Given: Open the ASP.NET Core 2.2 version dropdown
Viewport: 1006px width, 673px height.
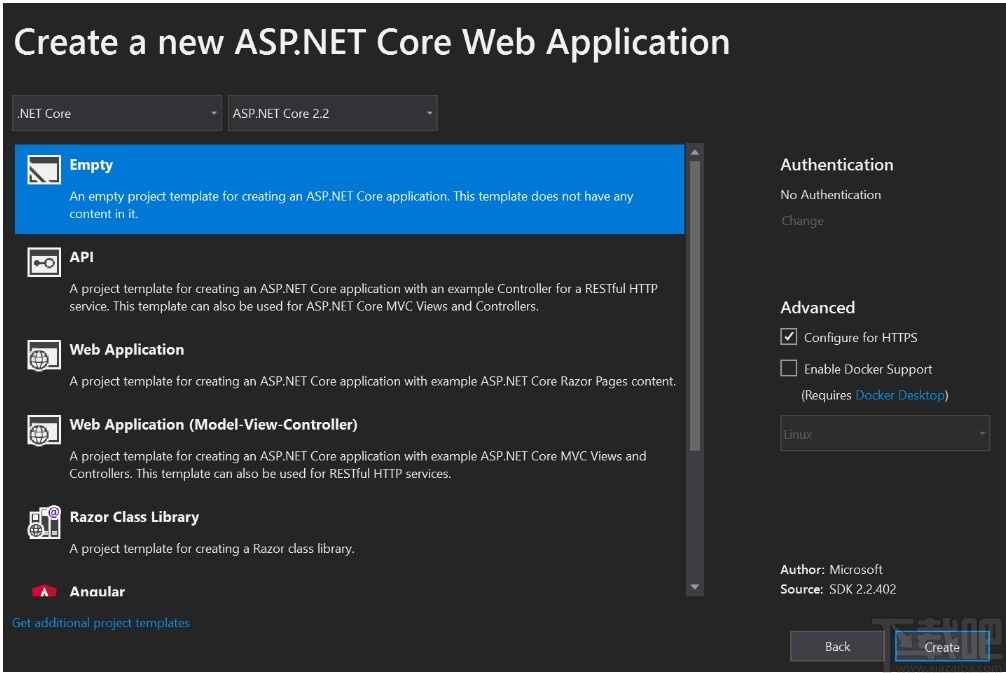Looking at the screenshot, I should point(333,114).
